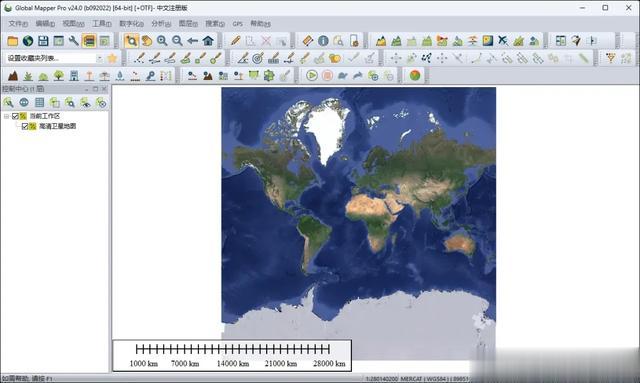Screen dimensions: 640x383
Task: Click the favorites star button
Action: point(112,58)
